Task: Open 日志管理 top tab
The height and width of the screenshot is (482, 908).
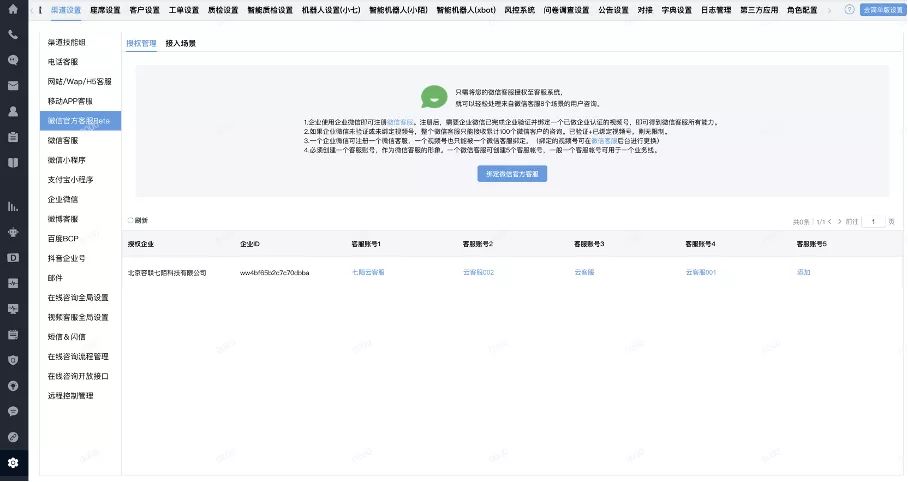Action: (x=716, y=10)
